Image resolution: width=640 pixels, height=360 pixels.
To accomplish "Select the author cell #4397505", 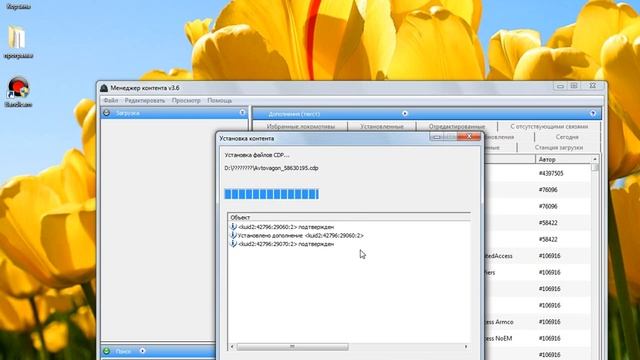I will point(551,173).
